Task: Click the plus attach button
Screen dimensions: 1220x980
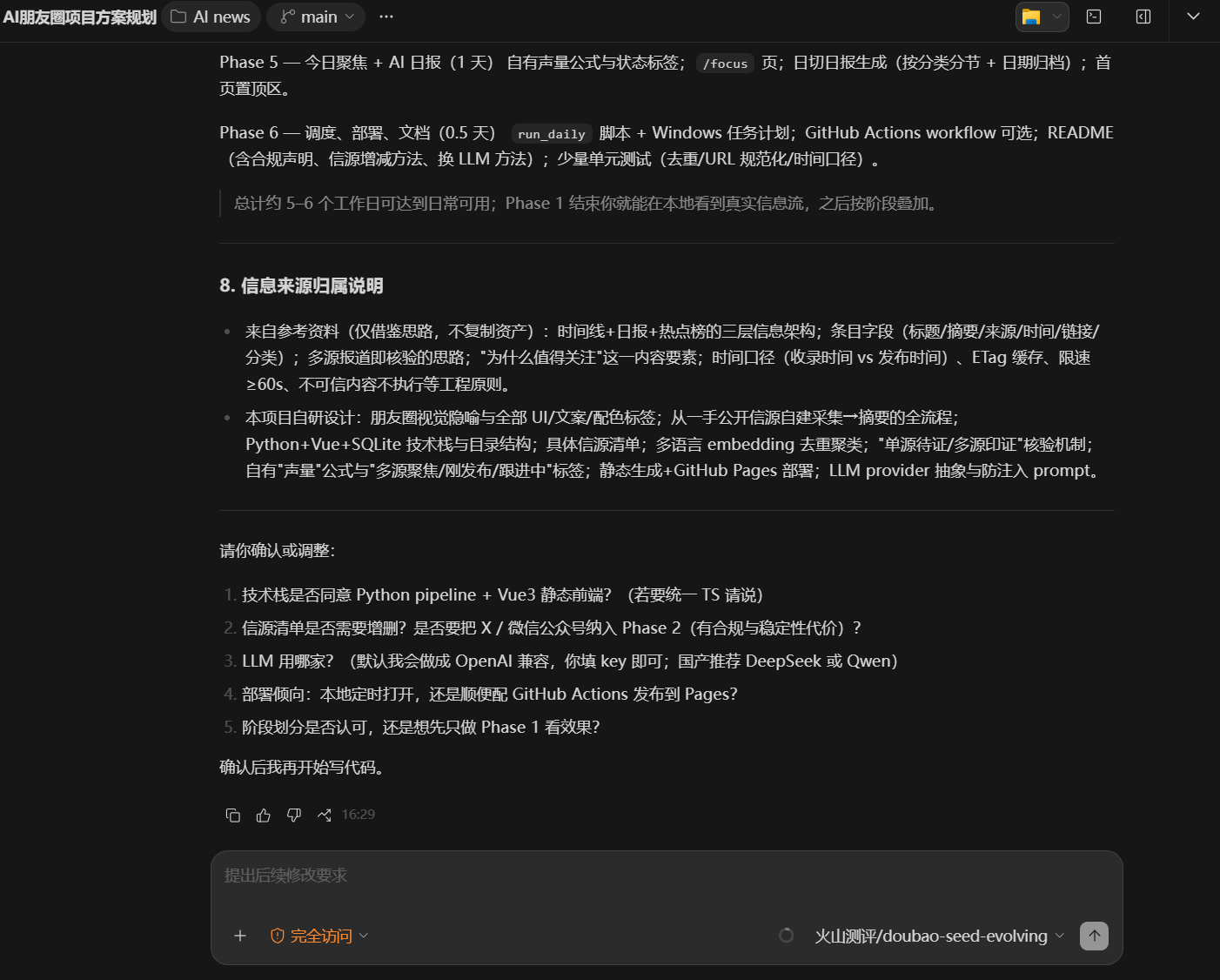Action: click(240, 936)
